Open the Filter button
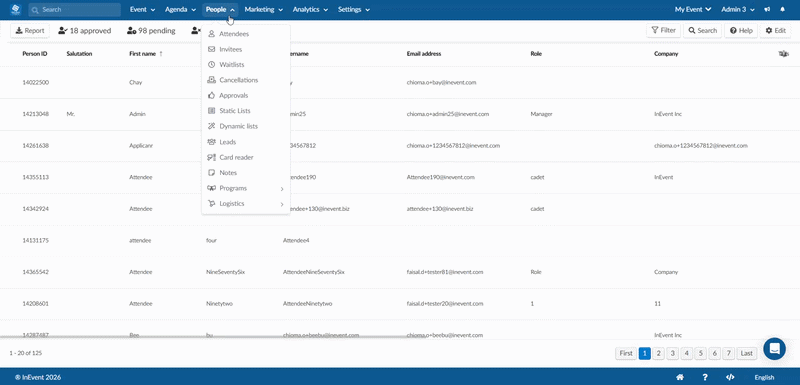 pos(663,31)
